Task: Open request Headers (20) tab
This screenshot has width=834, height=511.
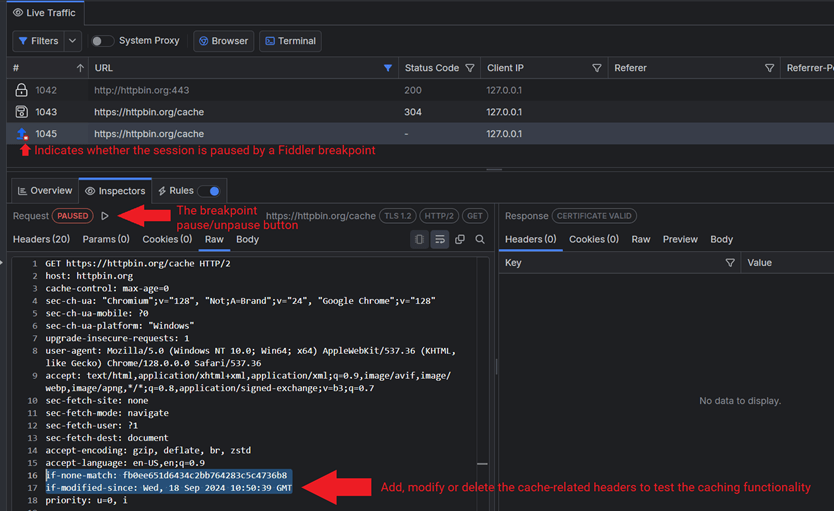Action: click(x=41, y=239)
